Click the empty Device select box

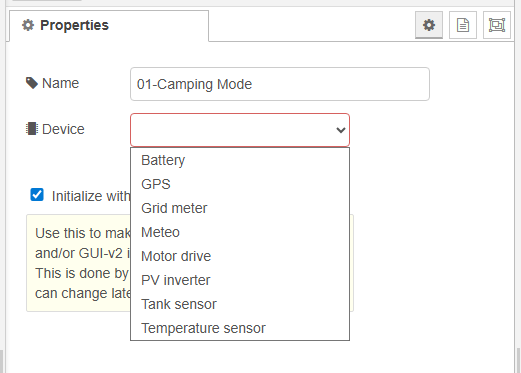pyautogui.click(x=240, y=130)
